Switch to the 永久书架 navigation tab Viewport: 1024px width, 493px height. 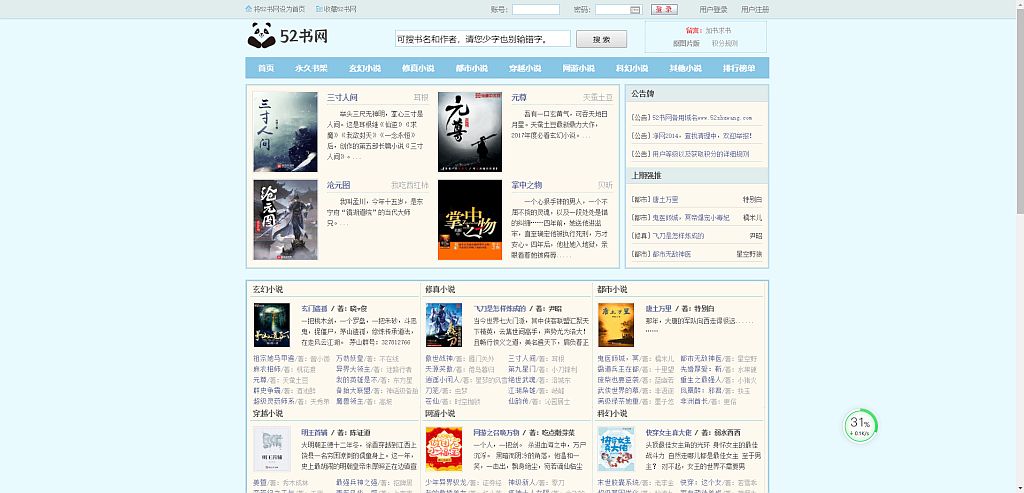coord(311,68)
